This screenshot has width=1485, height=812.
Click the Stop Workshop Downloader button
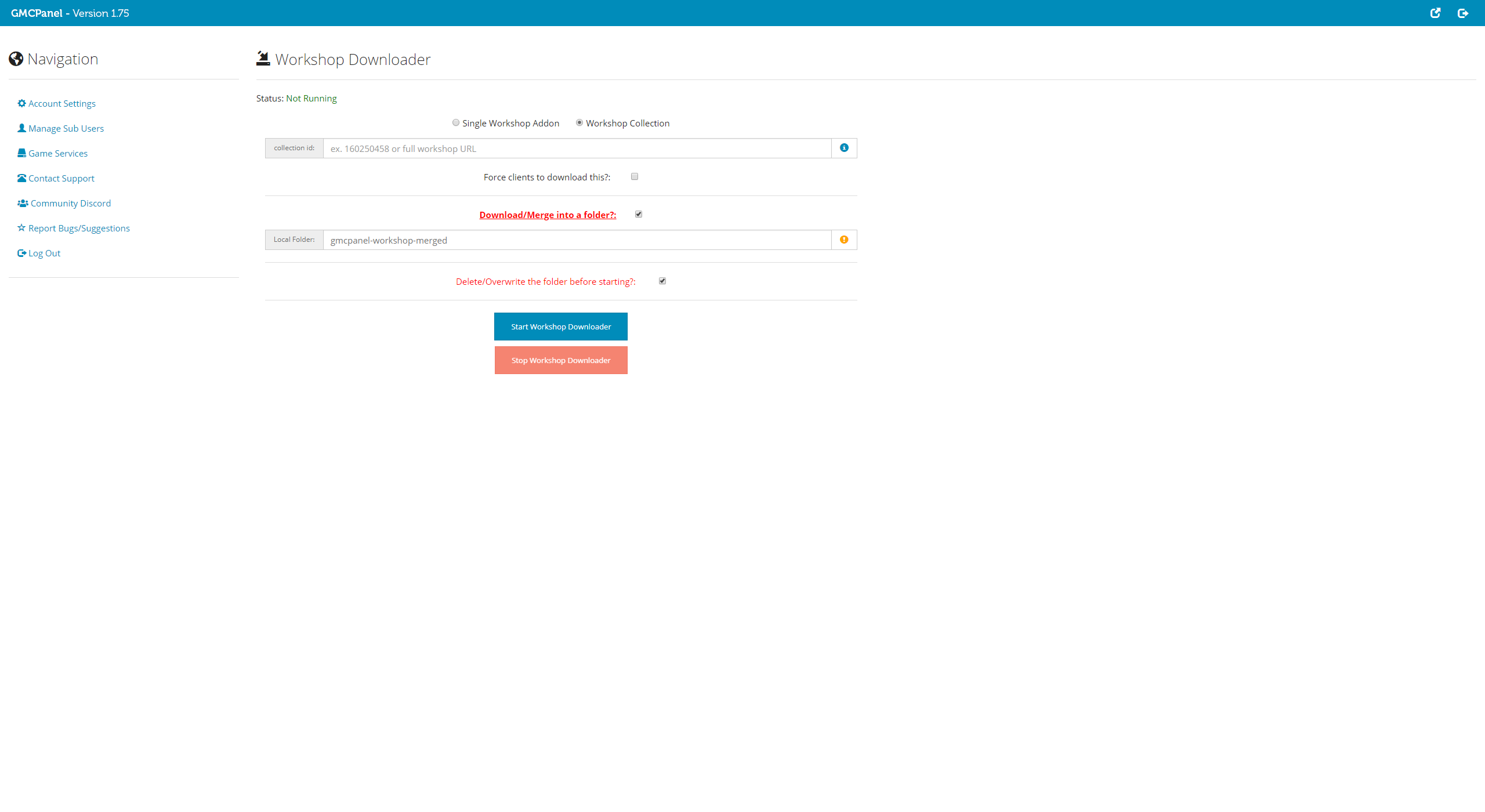click(x=561, y=360)
